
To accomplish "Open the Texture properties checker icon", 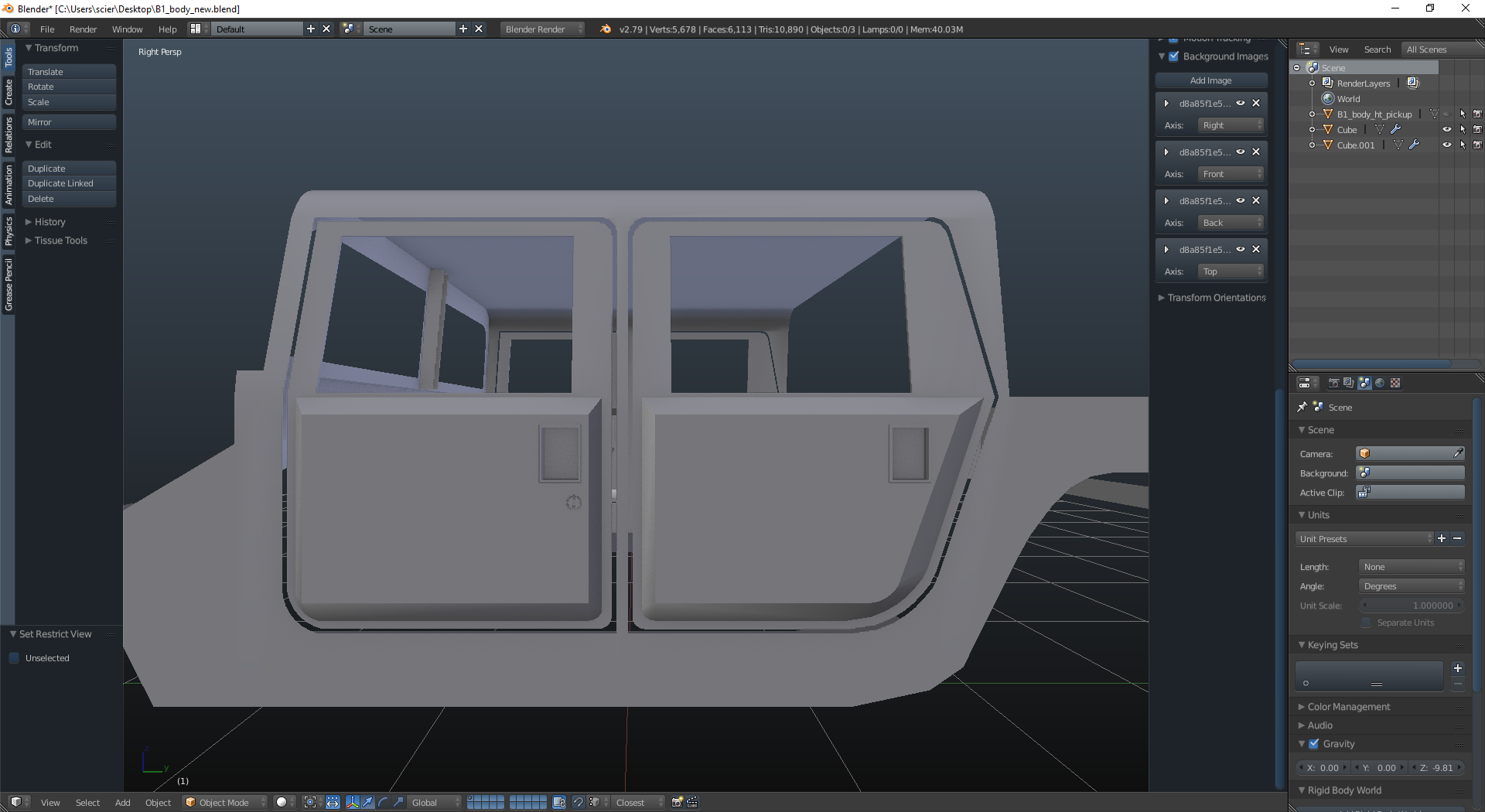I will [x=1395, y=383].
